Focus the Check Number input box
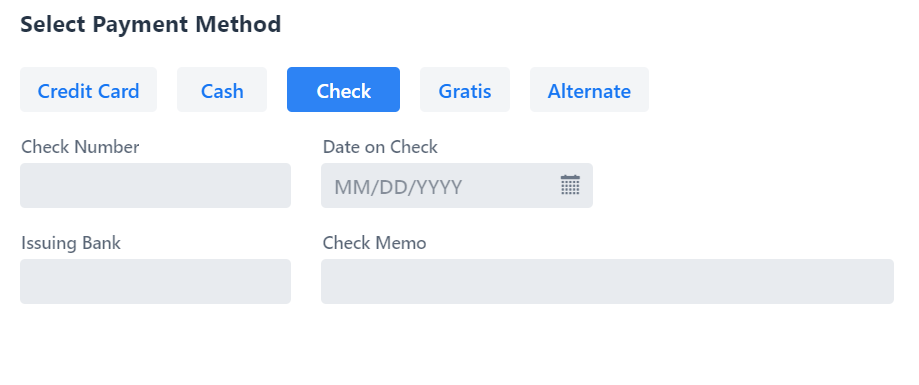The width and height of the screenshot is (919, 385). click(x=155, y=185)
